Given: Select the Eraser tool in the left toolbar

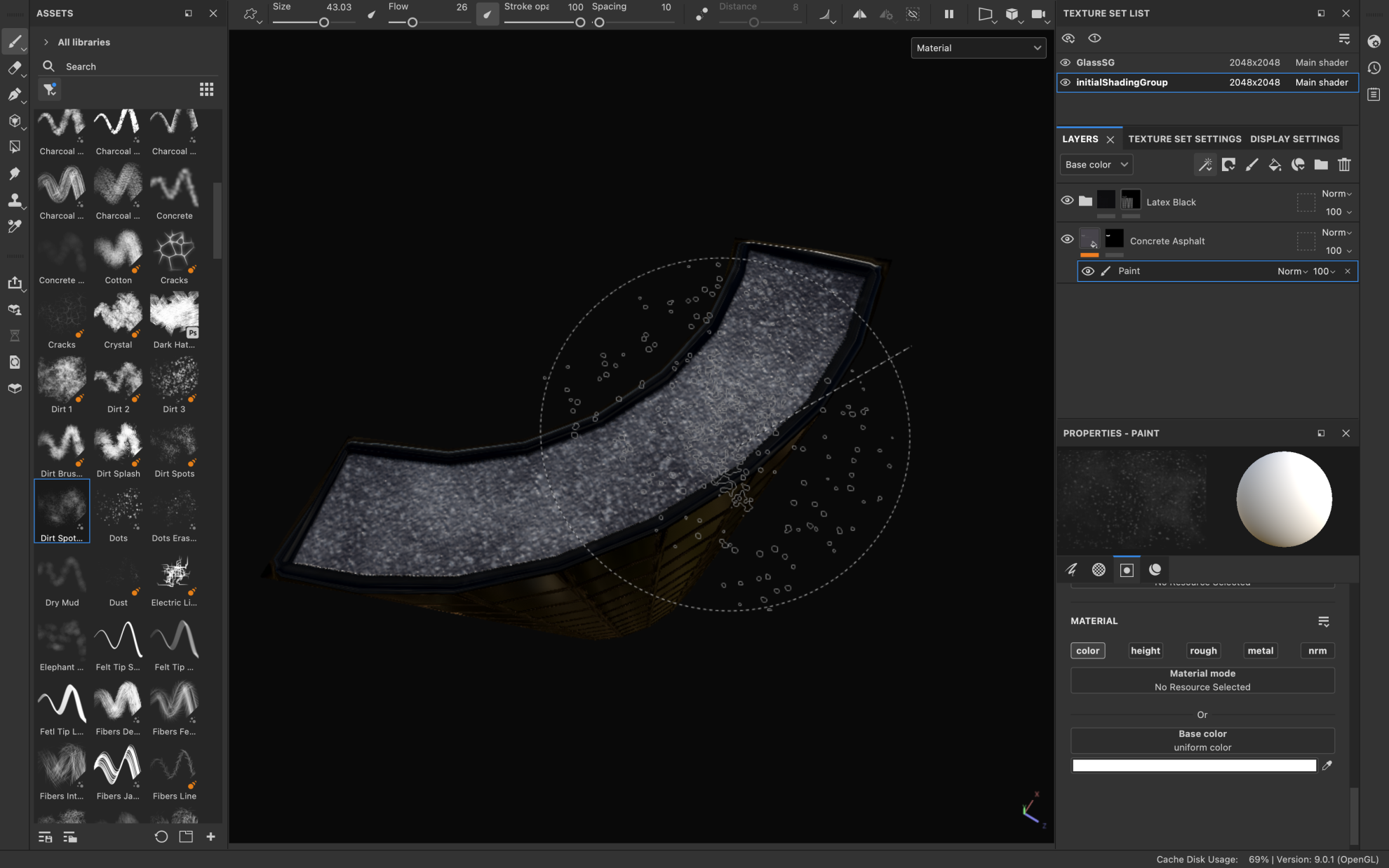Looking at the screenshot, I should point(15,68).
